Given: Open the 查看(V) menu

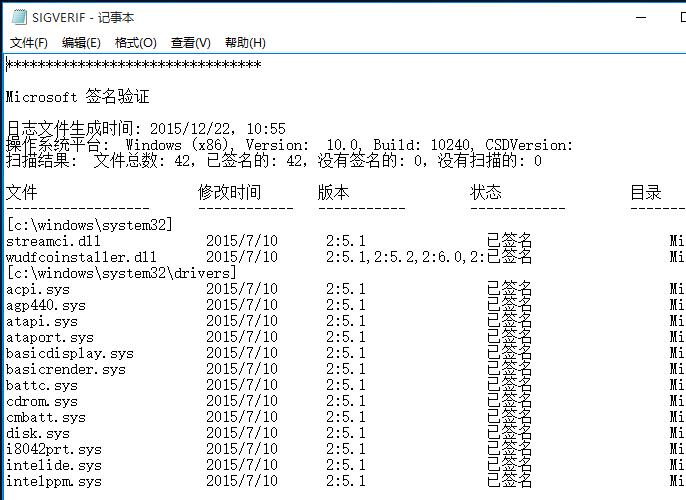Looking at the screenshot, I should tap(190, 43).
